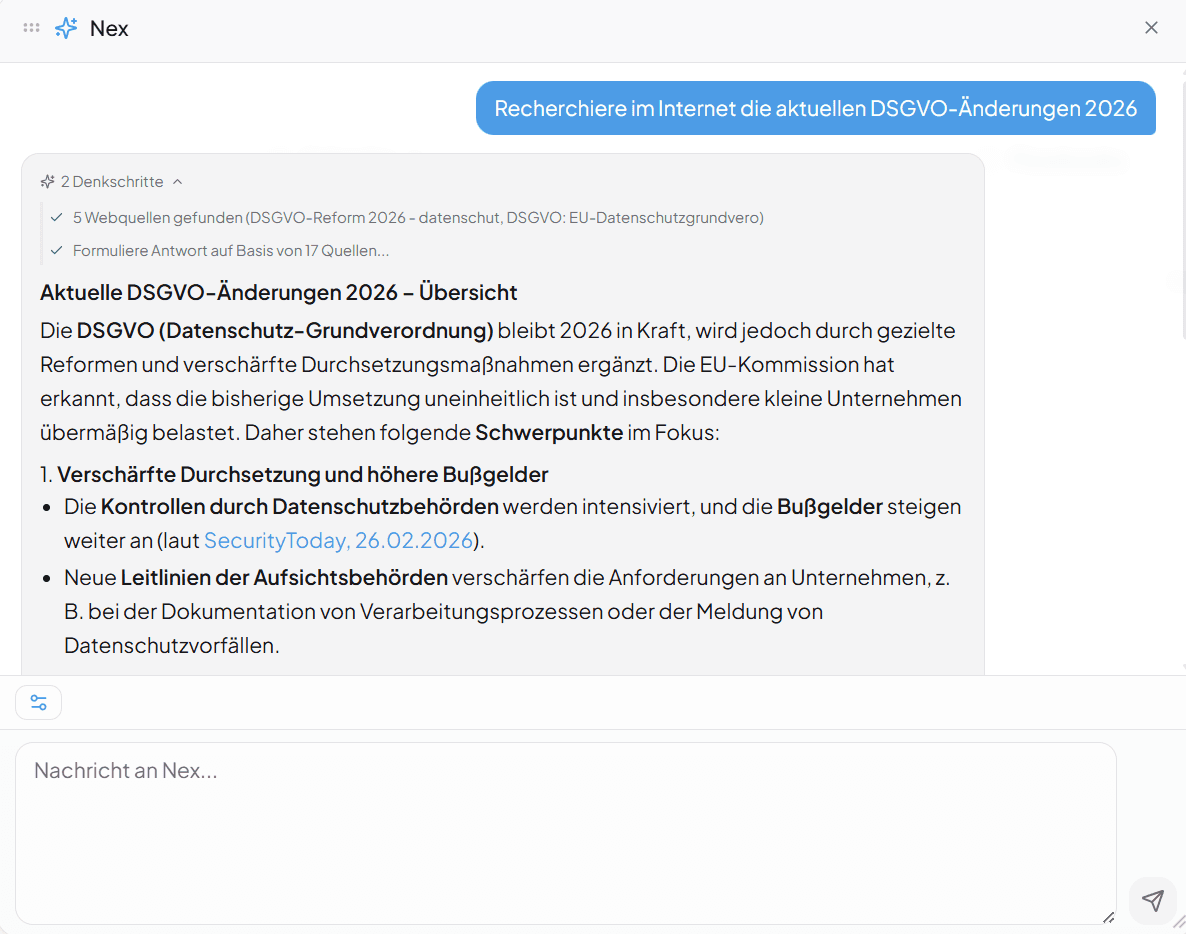The width and height of the screenshot is (1186, 934).
Task: Click the blue Nex sparkle logo
Action: pos(65,27)
